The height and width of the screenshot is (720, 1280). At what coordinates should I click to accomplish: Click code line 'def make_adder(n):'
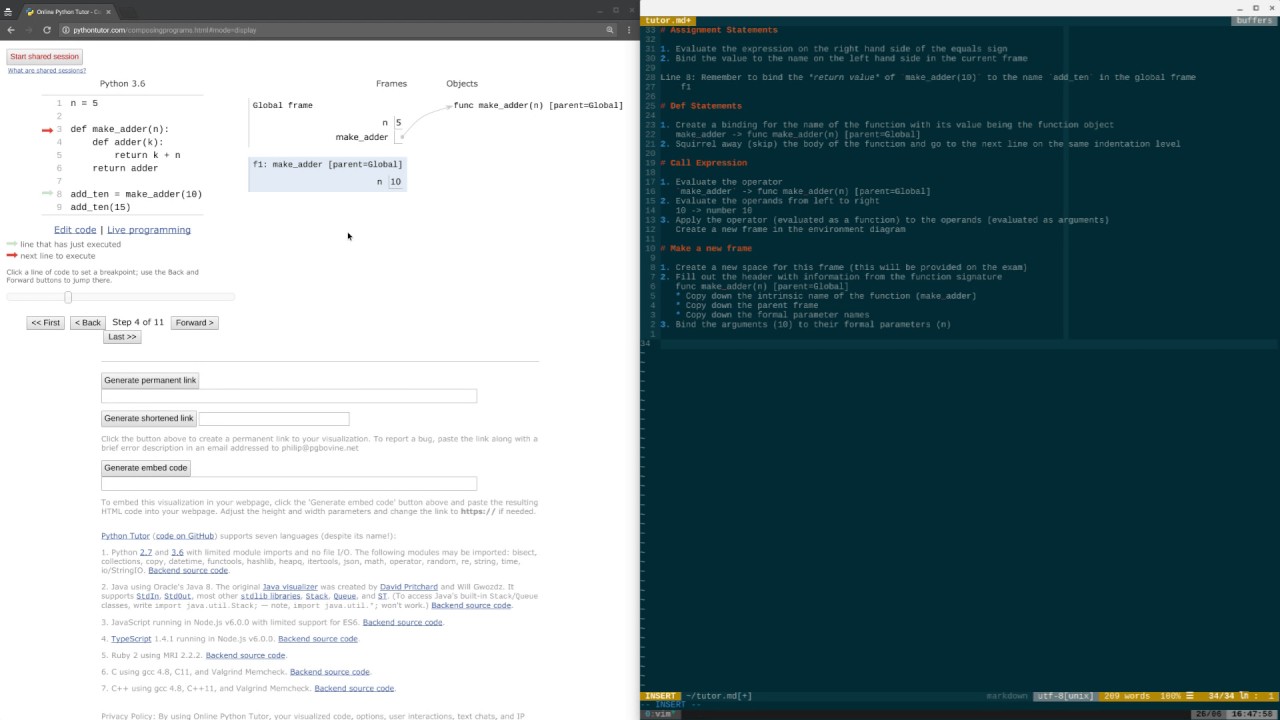pyautogui.click(x=119, y=129)
